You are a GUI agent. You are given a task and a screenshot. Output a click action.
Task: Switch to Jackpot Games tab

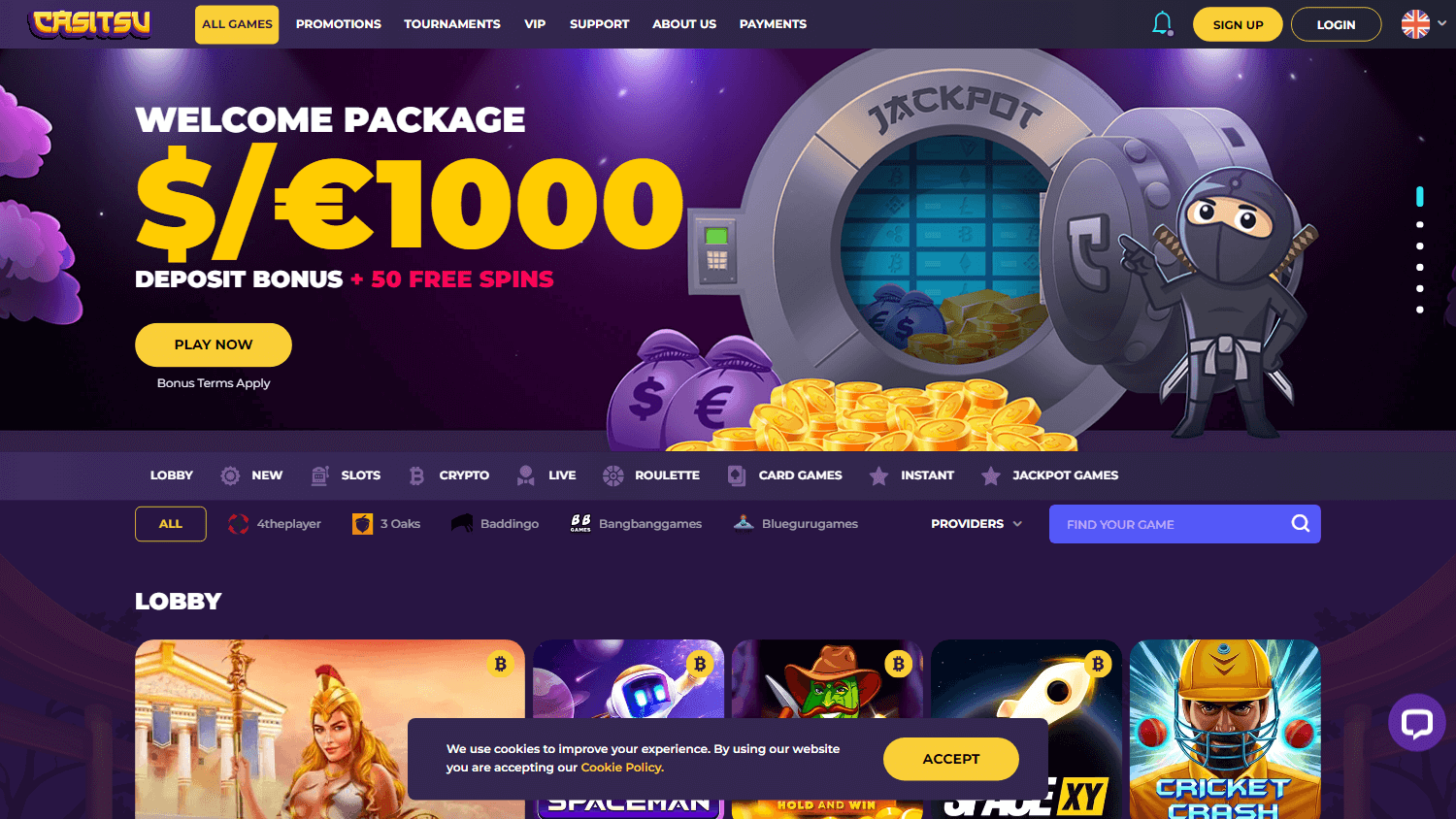point(1049,475)
